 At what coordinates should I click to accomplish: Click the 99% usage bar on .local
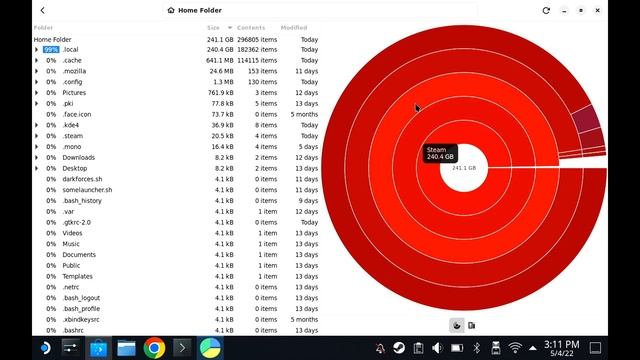51,50
